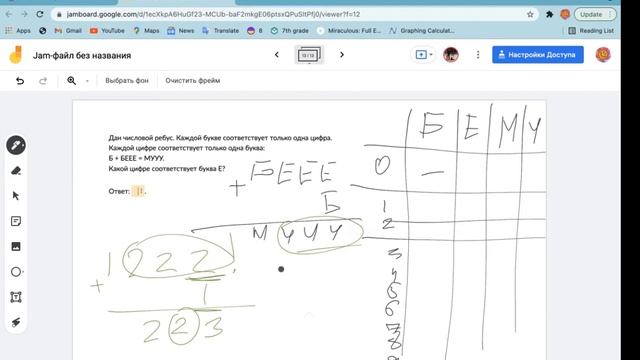
Task: Open the YouTube bookmark
Action: coord(107,31)
